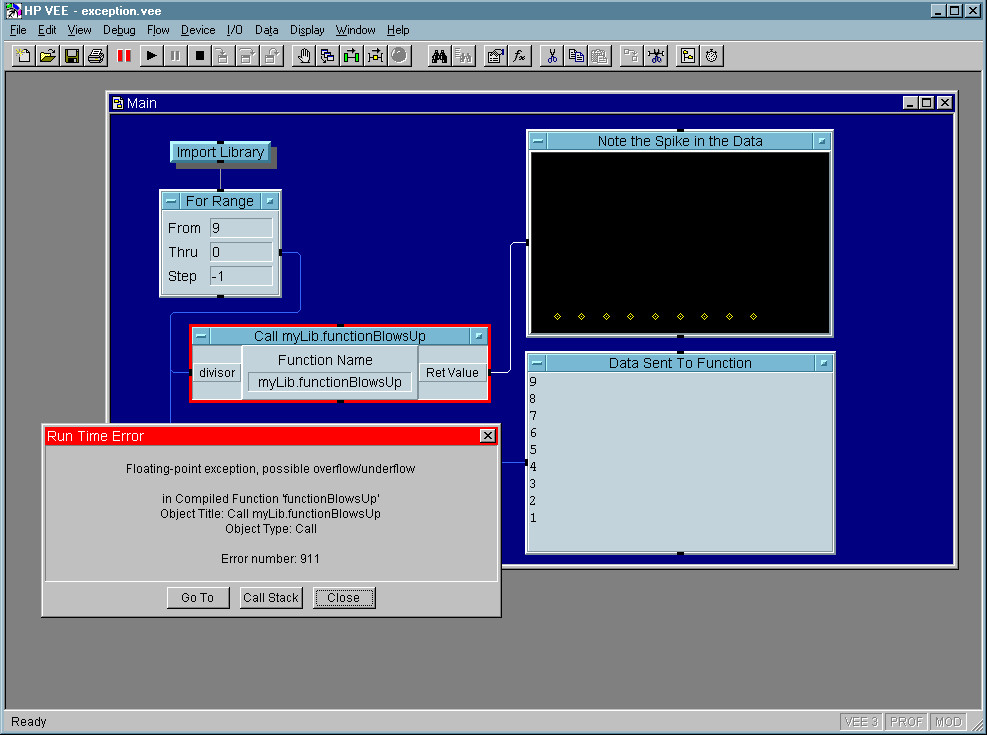Click the red pause indicator icon

pyautogui.click(x=124, y=56)
